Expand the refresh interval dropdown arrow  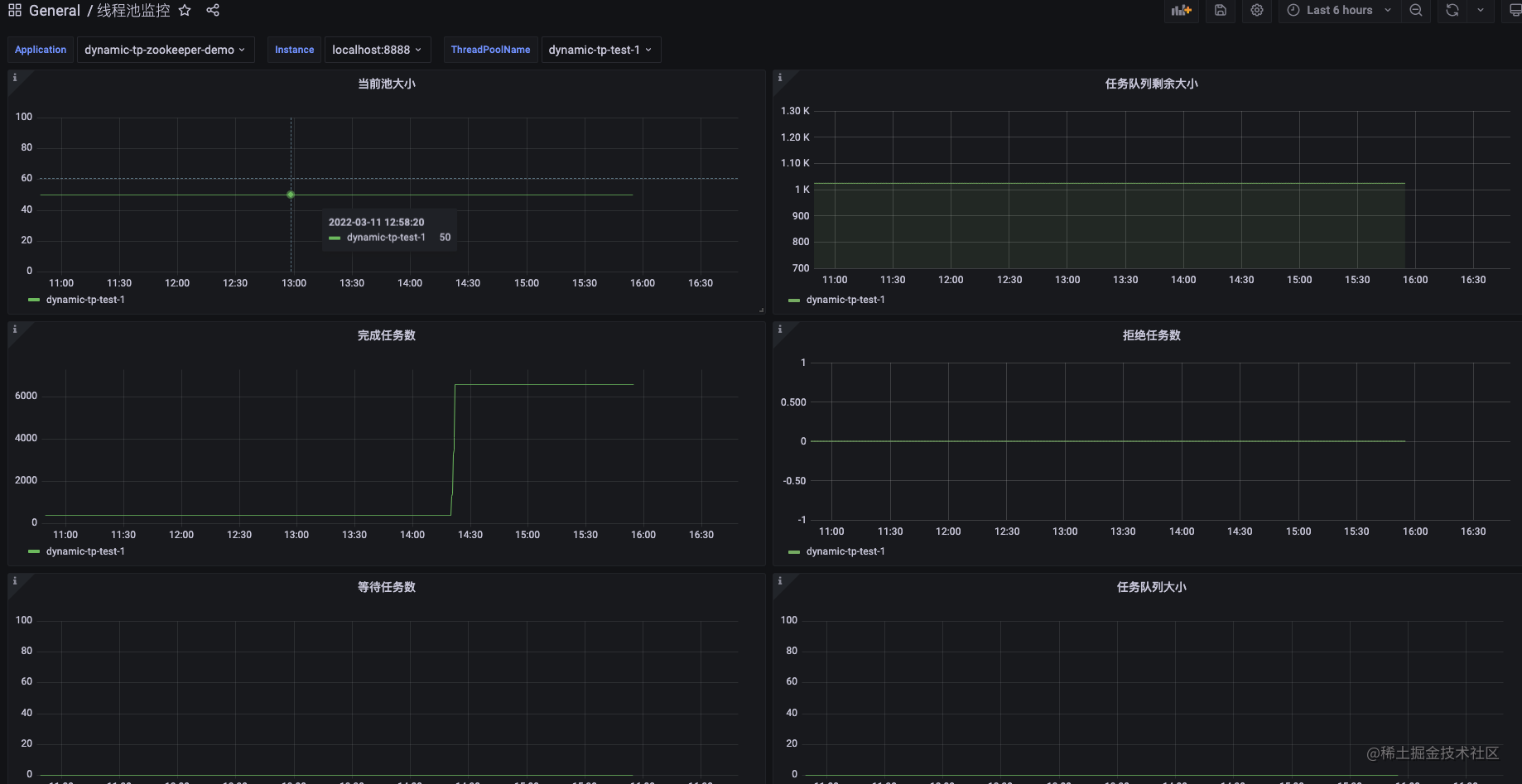[1481, 11]
